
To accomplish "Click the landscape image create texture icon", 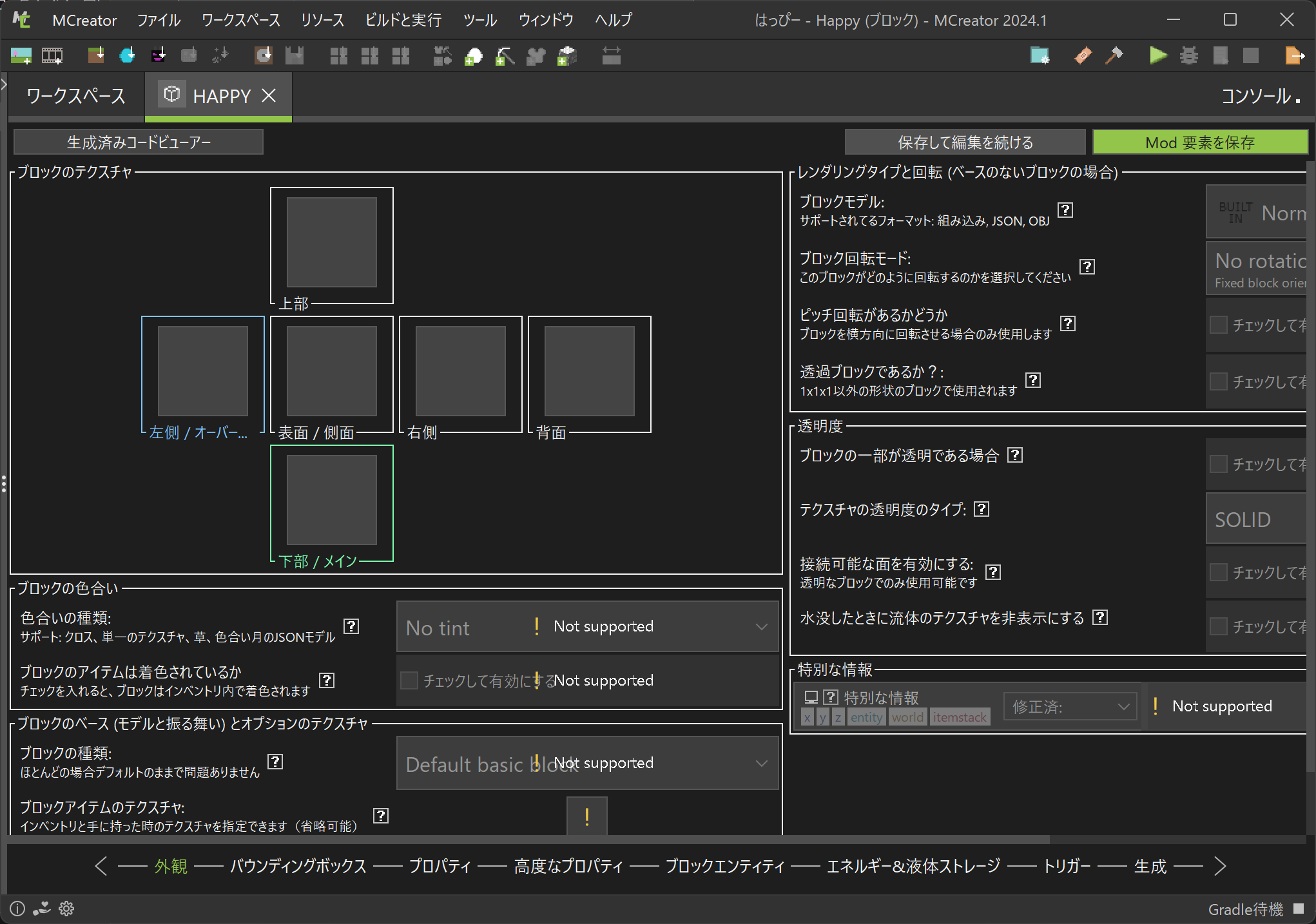I will (21, 56).
